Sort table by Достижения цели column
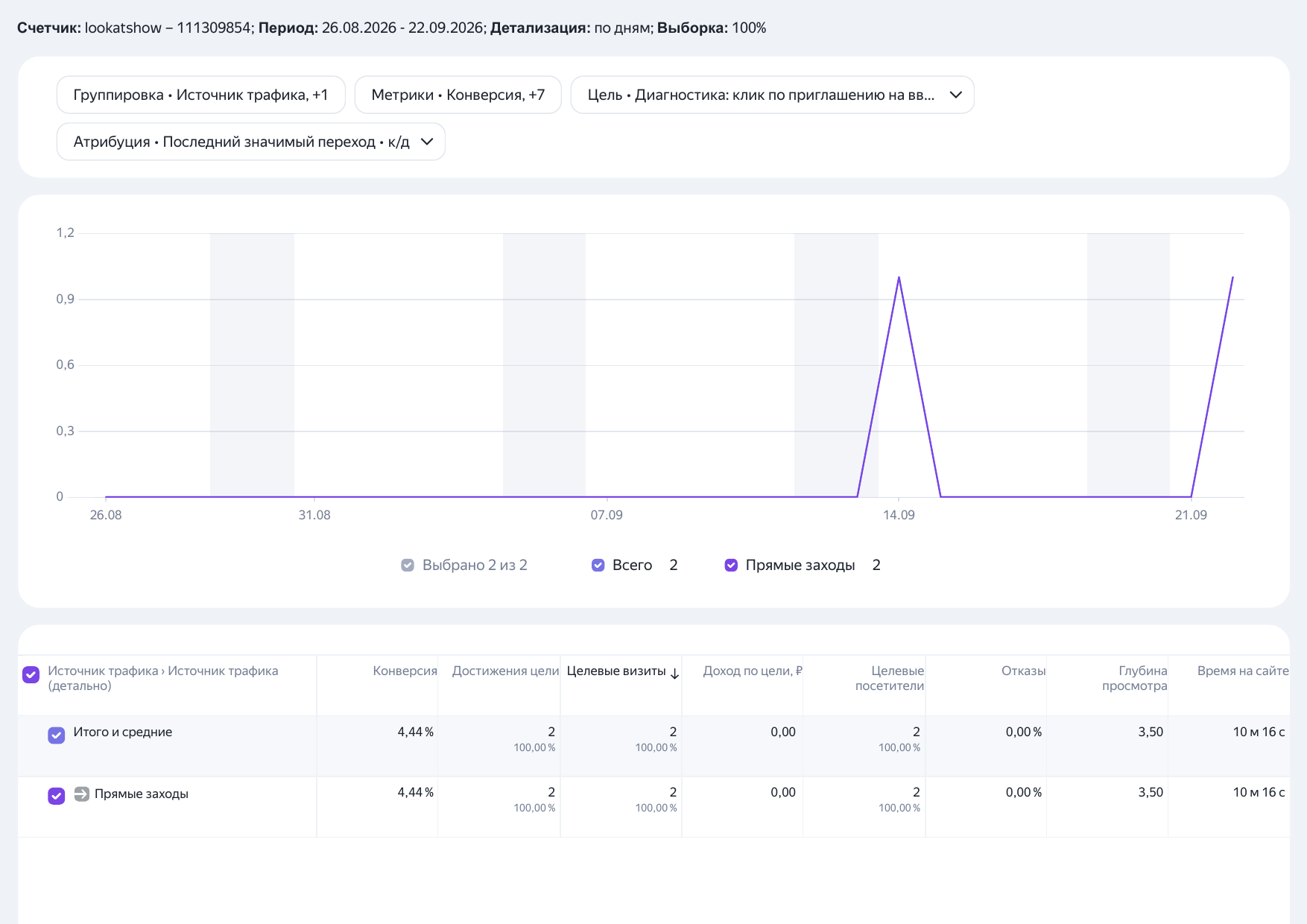1307x924 pixels. (x=505, y=671)
